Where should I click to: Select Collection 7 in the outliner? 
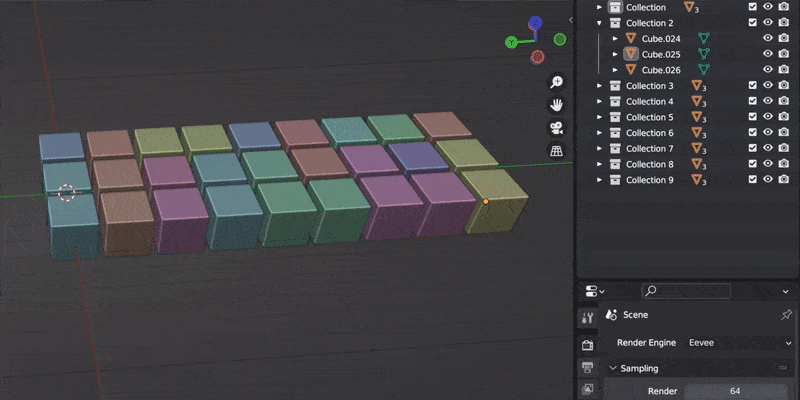649,149
